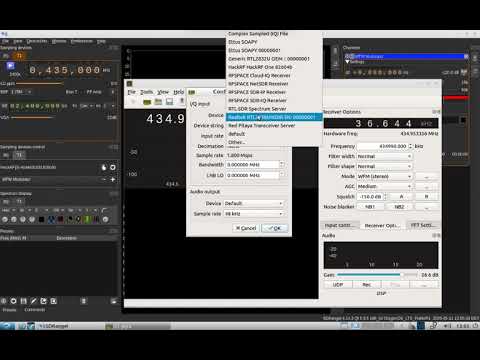Open the AGC dropdown set to Medium
Image resolution: width=480 pixels, height=360 pixels.
coord(384,186)
